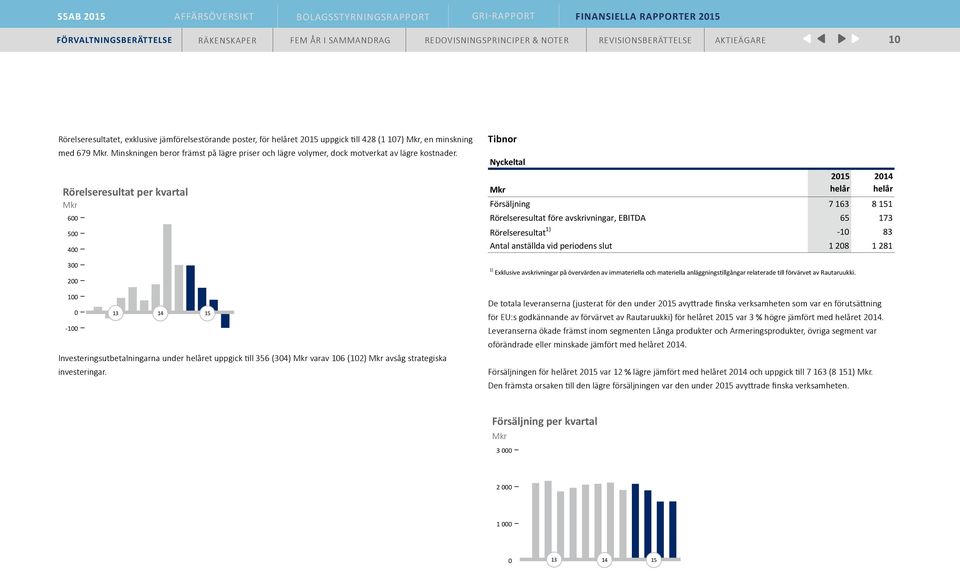
Task: Select EBITDA value 173
Action: (885, 218)
